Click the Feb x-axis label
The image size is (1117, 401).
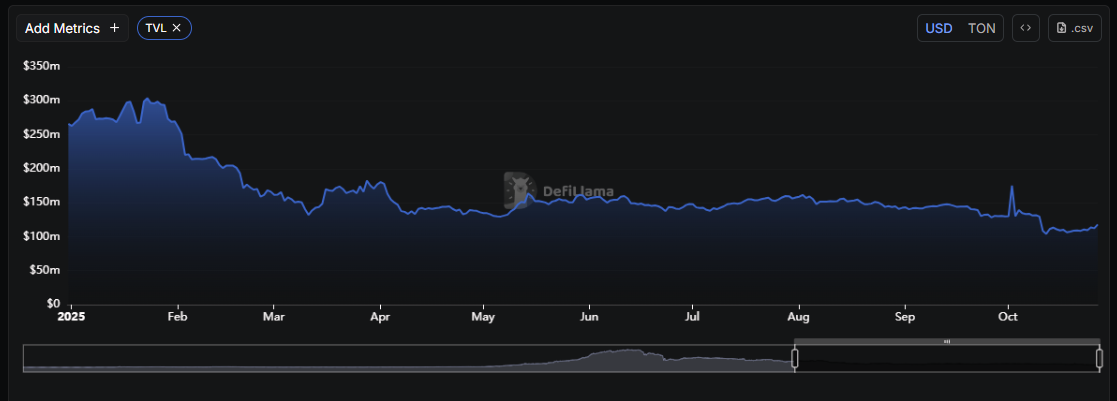pos(177,317)
